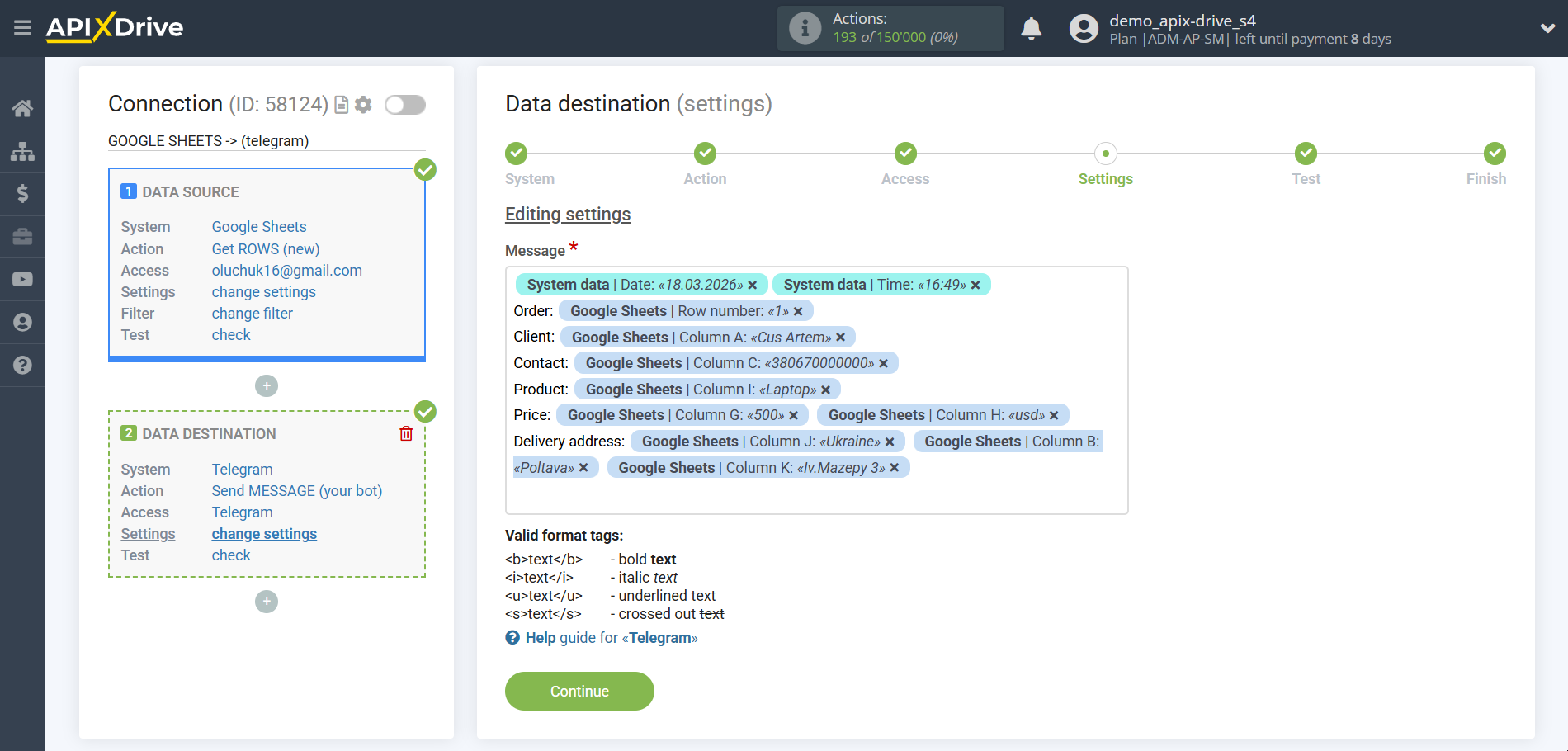Remove the System data Date tag
The width and height of the screenshot is (1568, 751).
[x=752, y=285]
